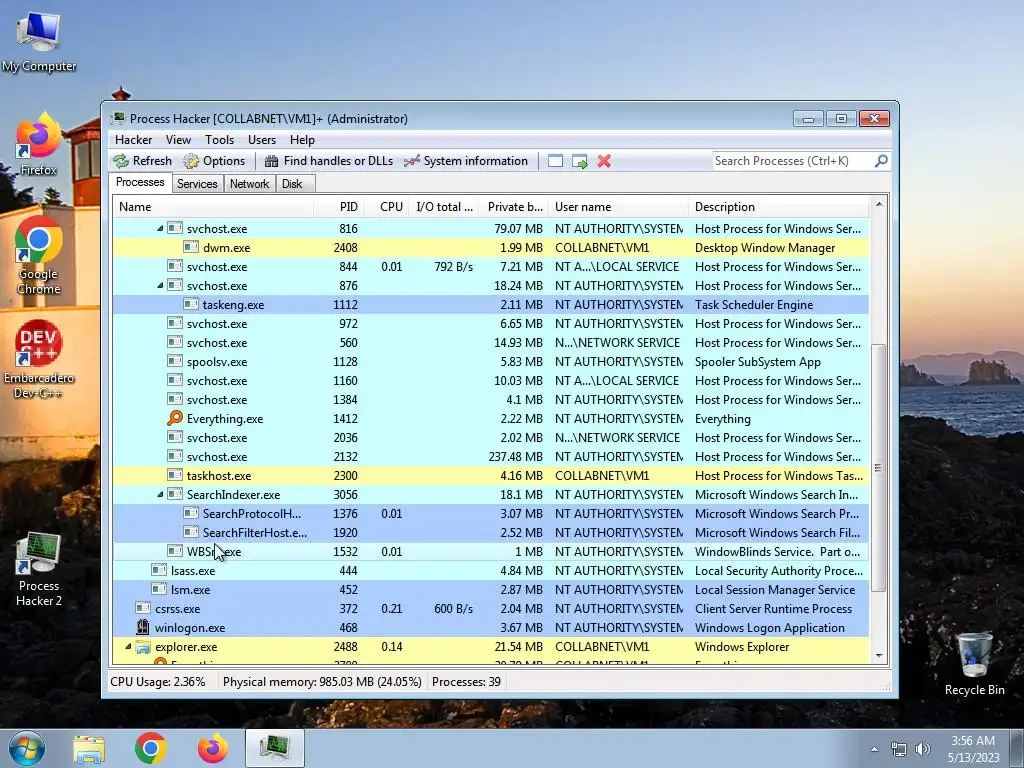
Task: Click the find window and thread icon
Action: click(579, 161)
